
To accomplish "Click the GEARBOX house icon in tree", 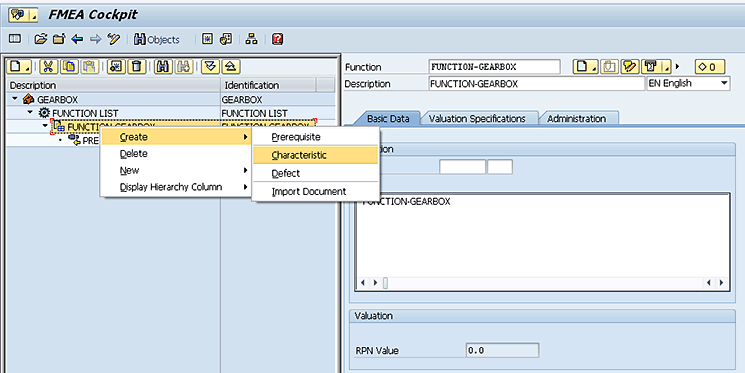I will point(29,99).
